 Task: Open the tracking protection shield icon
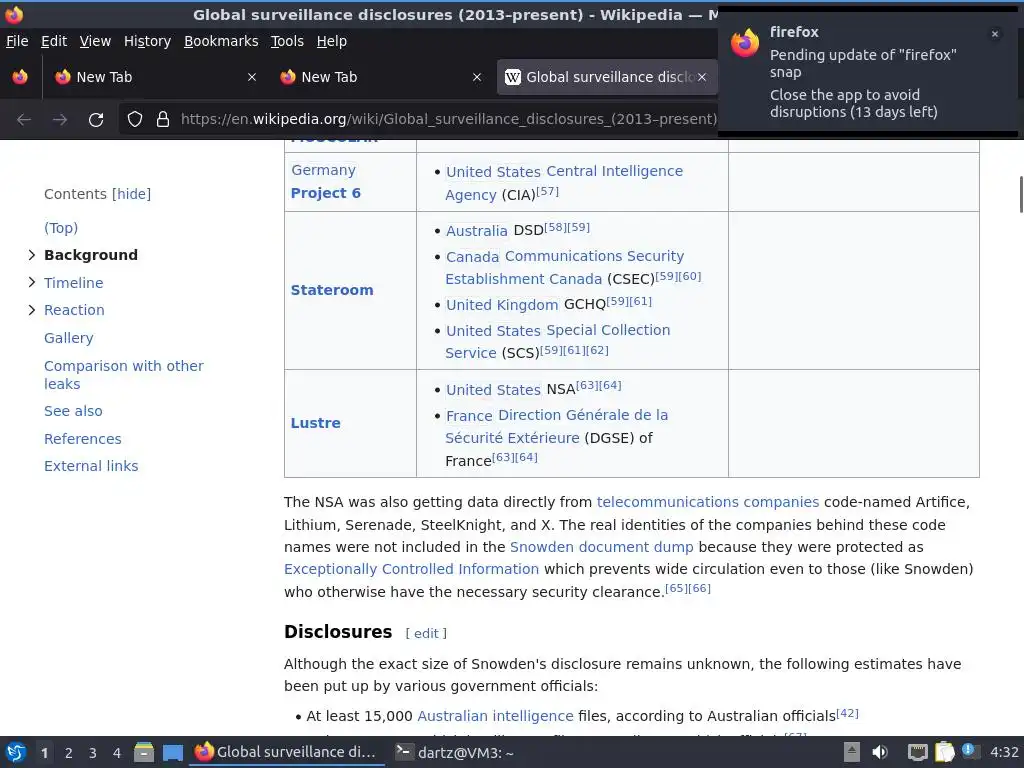(x=135, y=119)
